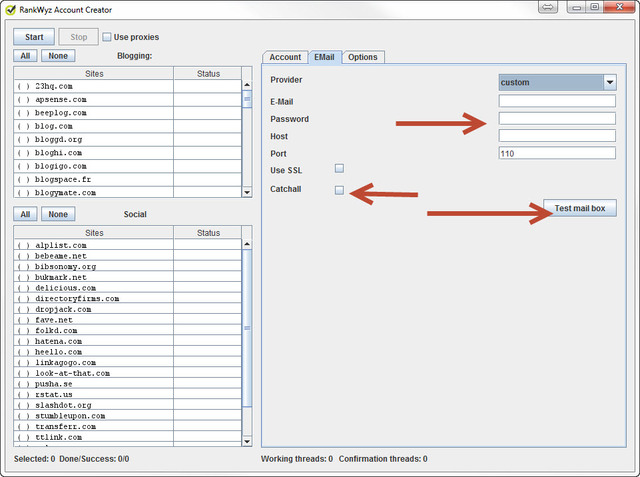Select the delicious.com row
640x477 pixels.
point(128,288)
